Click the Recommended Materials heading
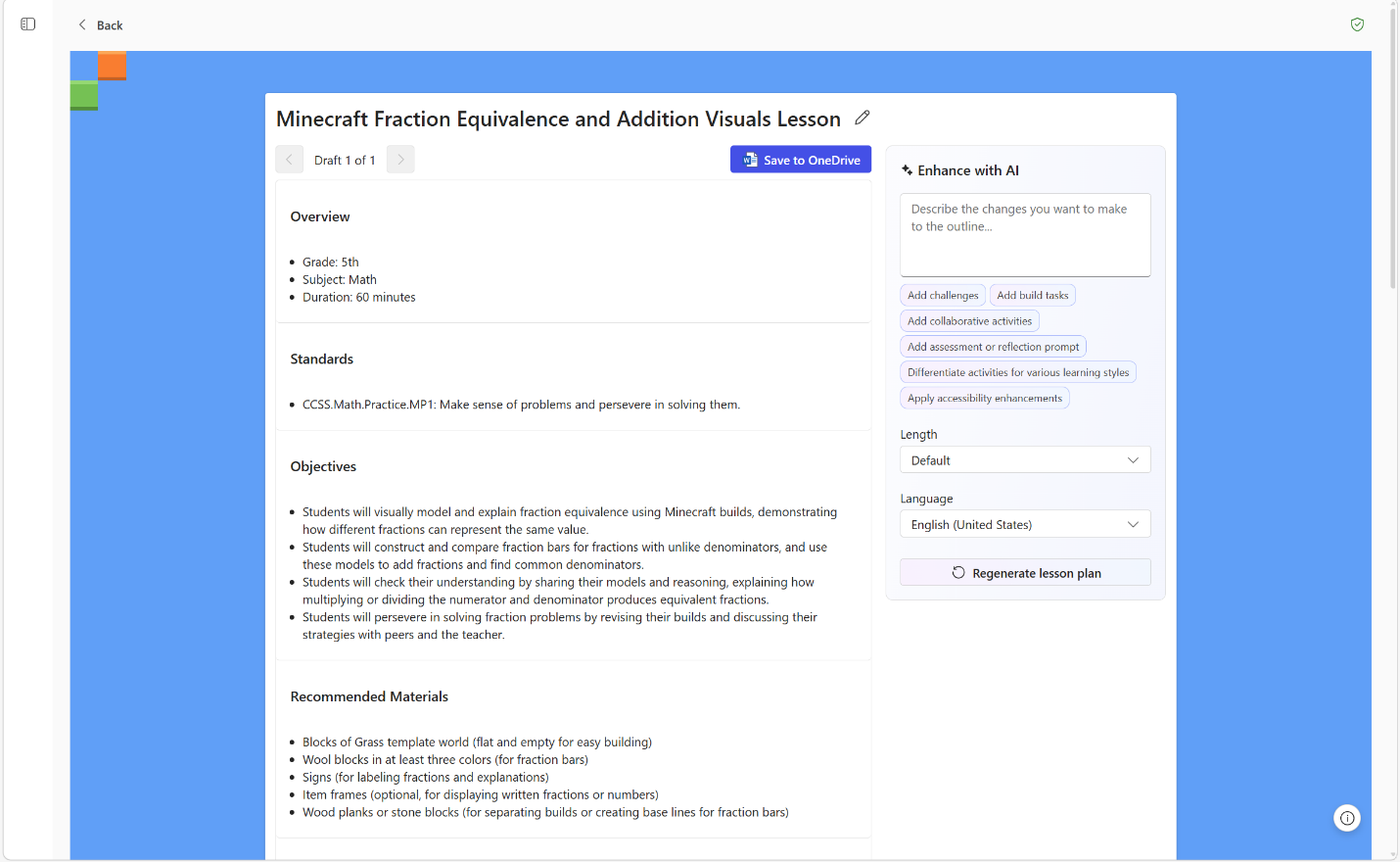Viewport: 1400px width, 862px height. [369, 697]
